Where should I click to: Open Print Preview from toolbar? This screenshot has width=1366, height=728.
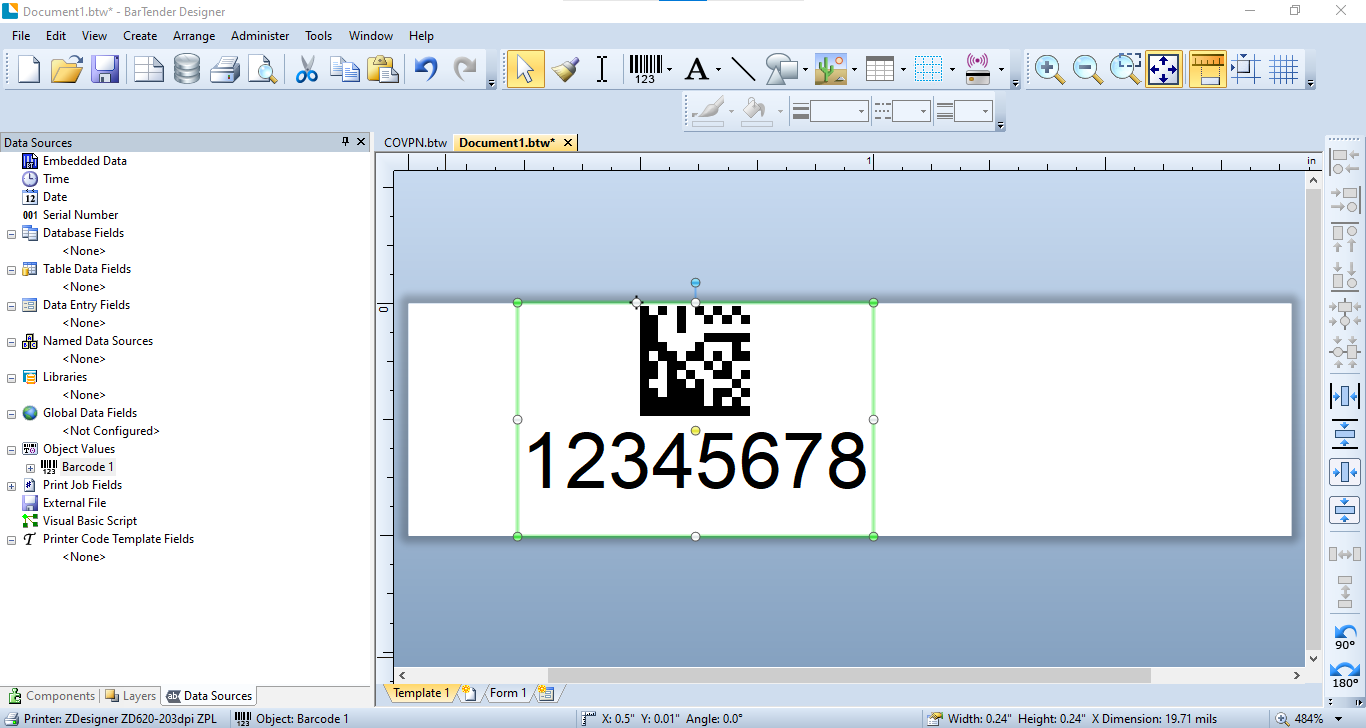[262, 69]
